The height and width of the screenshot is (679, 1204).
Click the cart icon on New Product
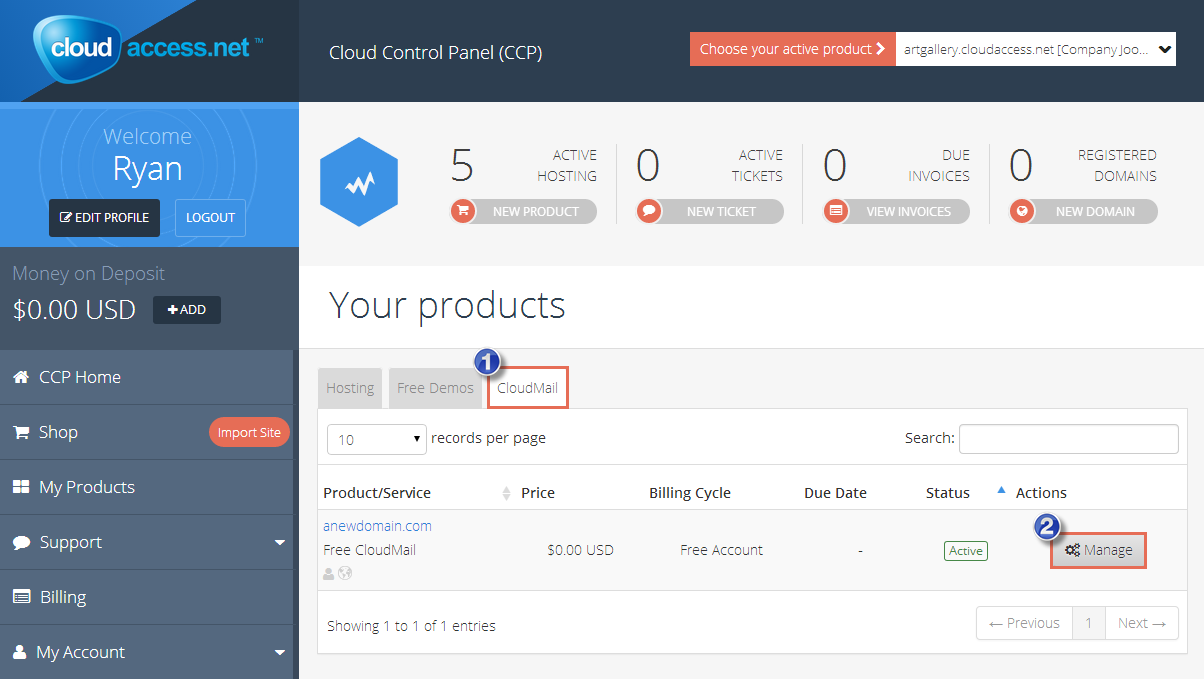coord(463,211)
